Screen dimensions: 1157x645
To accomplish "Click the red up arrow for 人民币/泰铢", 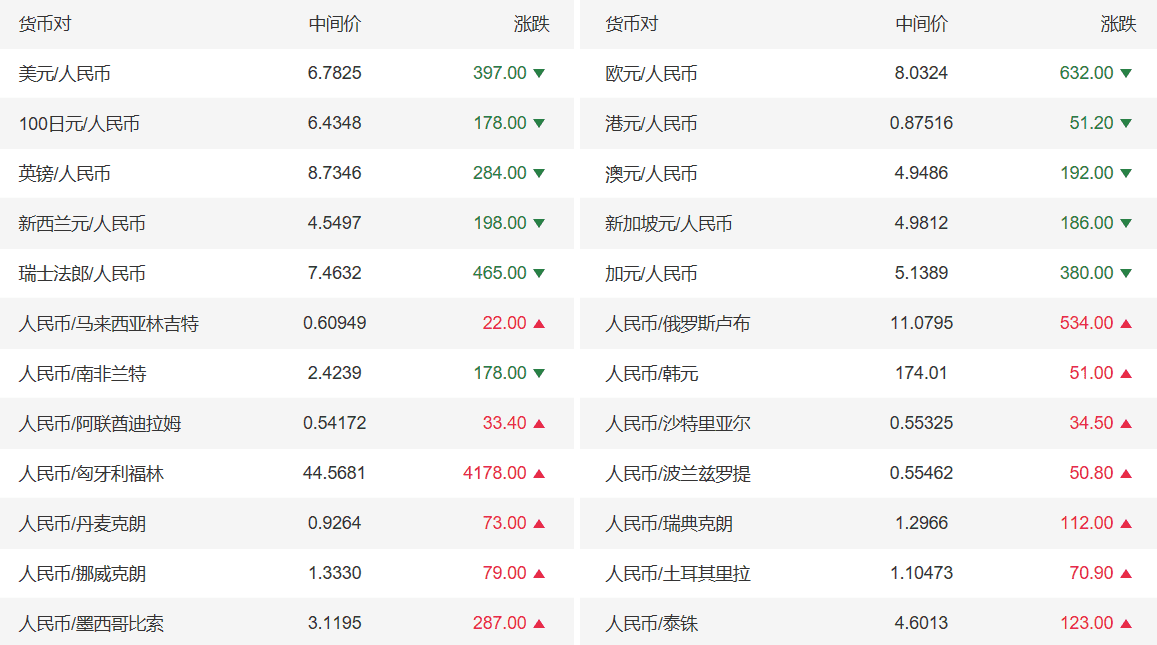I will (x=1126, y=623).
